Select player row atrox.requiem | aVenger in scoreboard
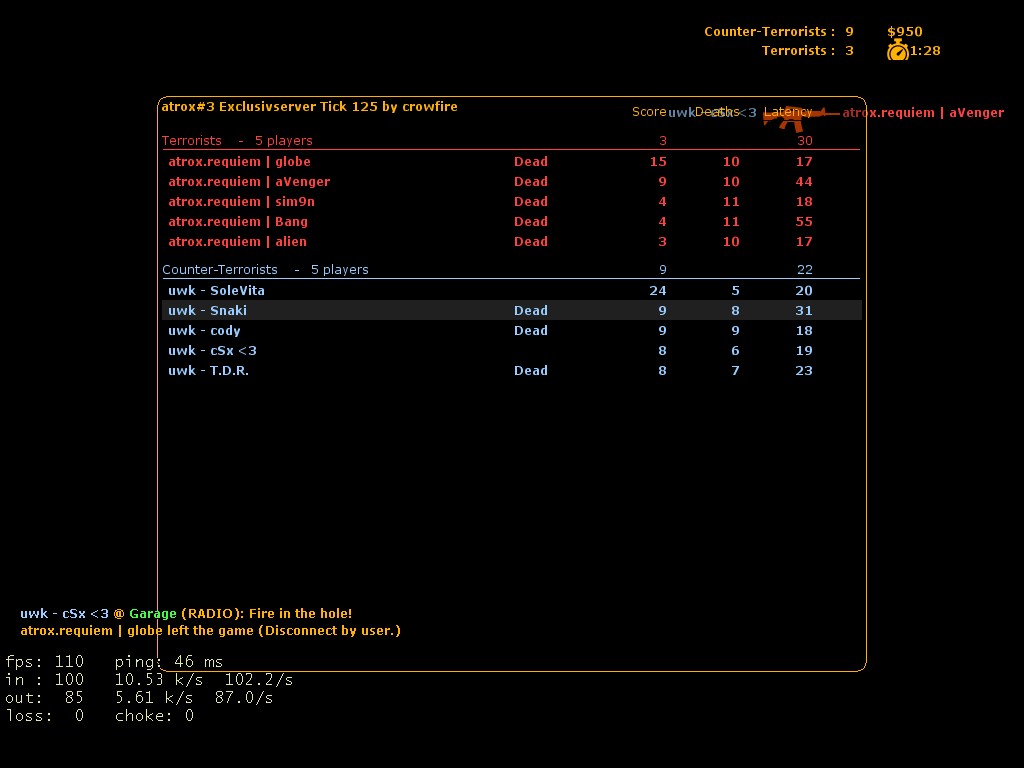 coord(249,182)
